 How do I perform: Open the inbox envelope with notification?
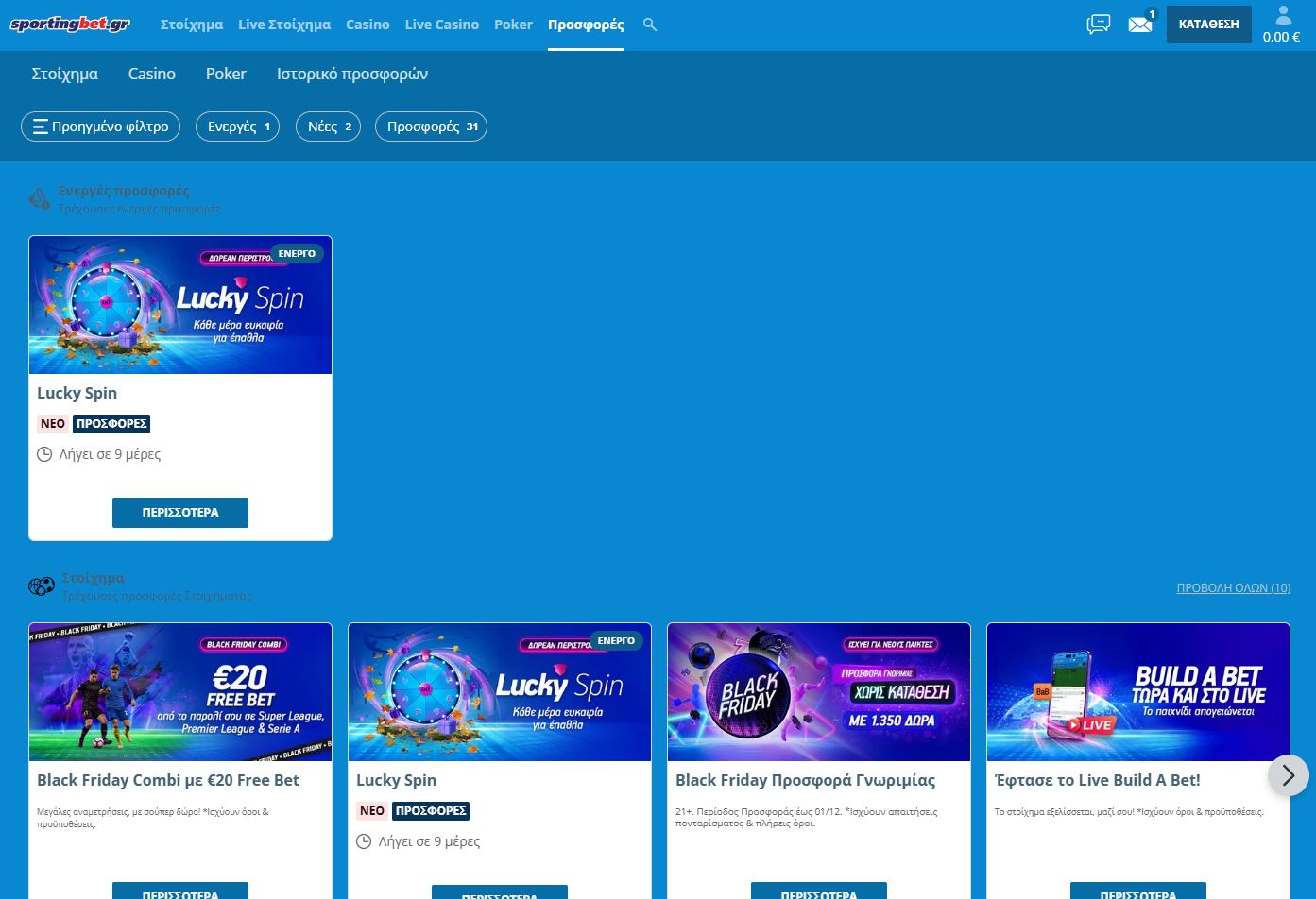click(1140, 25)
